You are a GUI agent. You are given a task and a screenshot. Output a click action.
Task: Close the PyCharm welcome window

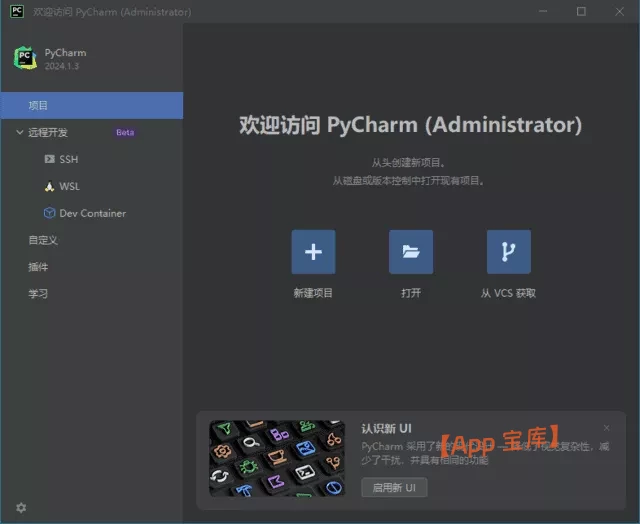pyautogui.click(x=619, y=11)
